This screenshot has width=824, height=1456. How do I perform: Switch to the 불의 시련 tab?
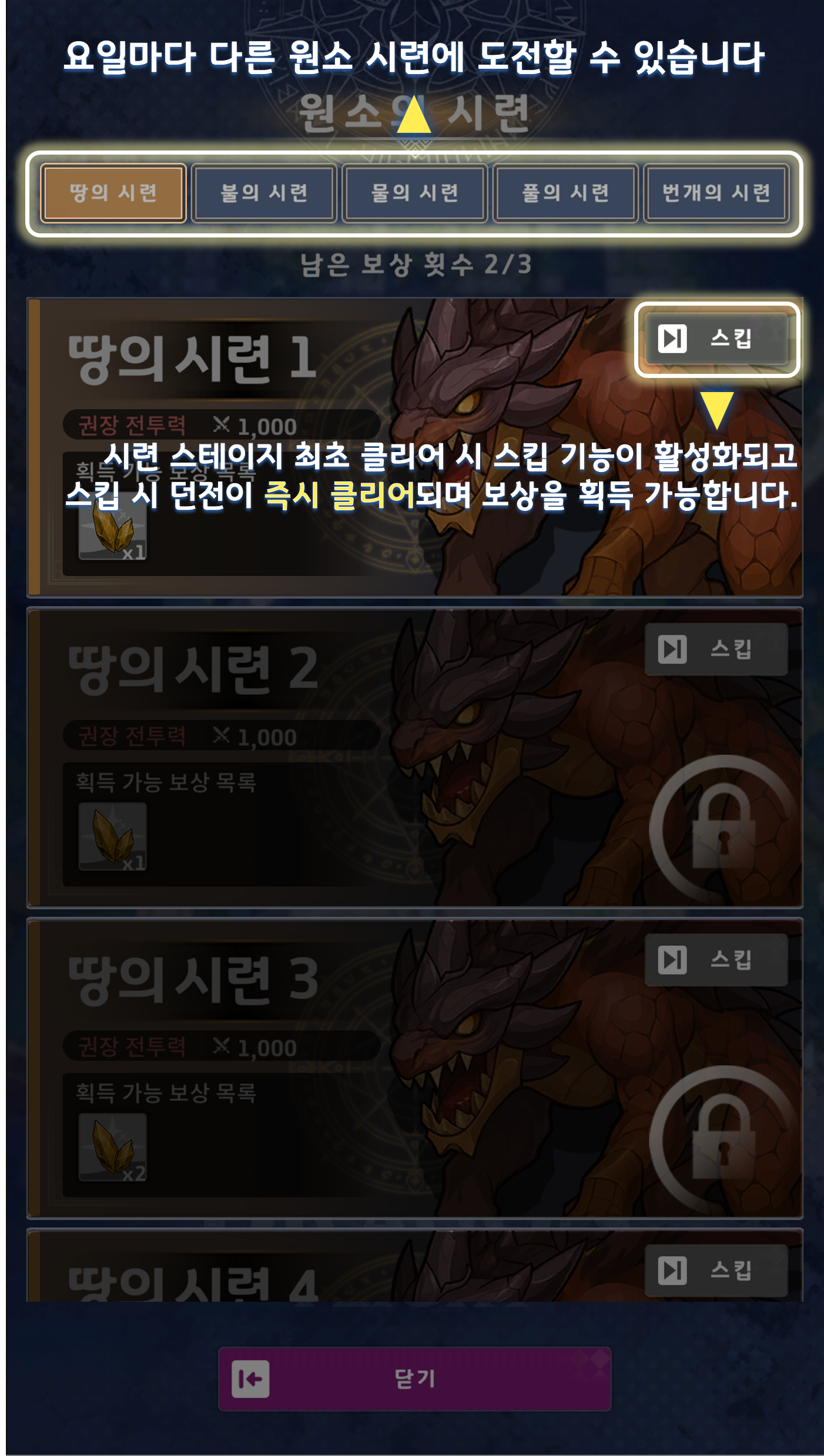tap(264, 193)
